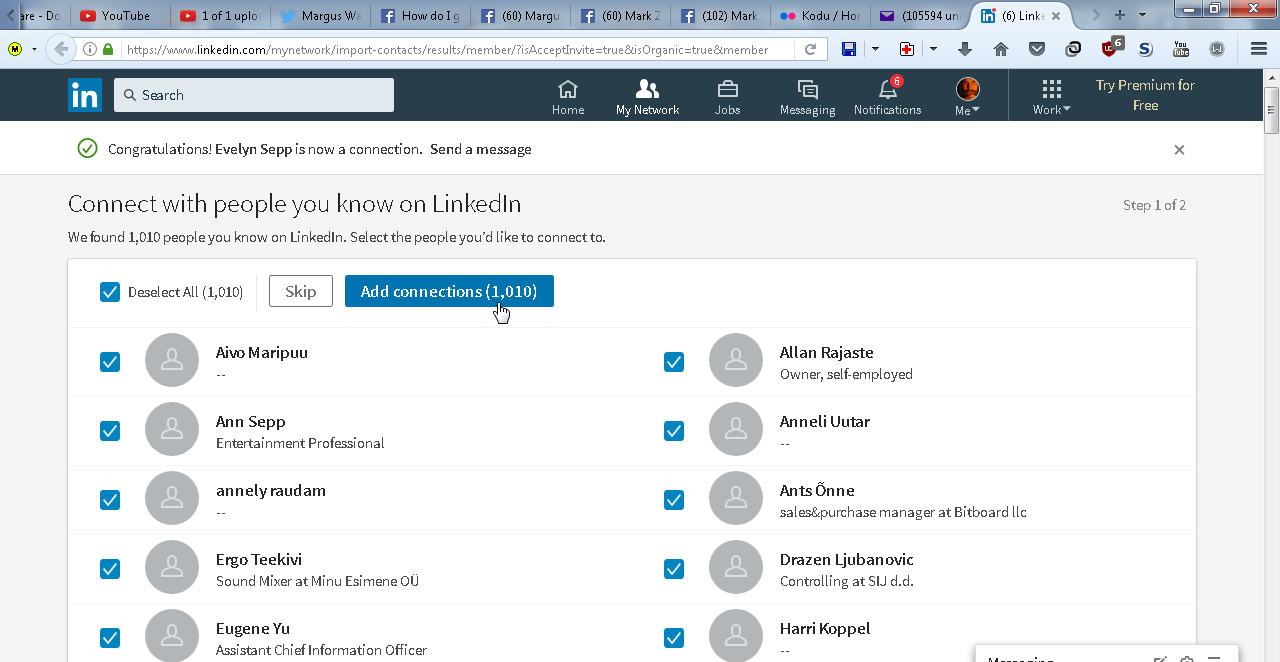This screenshot has width=1280, height=662.
Task: Click the Skip button
Action: tap(301, 292)
